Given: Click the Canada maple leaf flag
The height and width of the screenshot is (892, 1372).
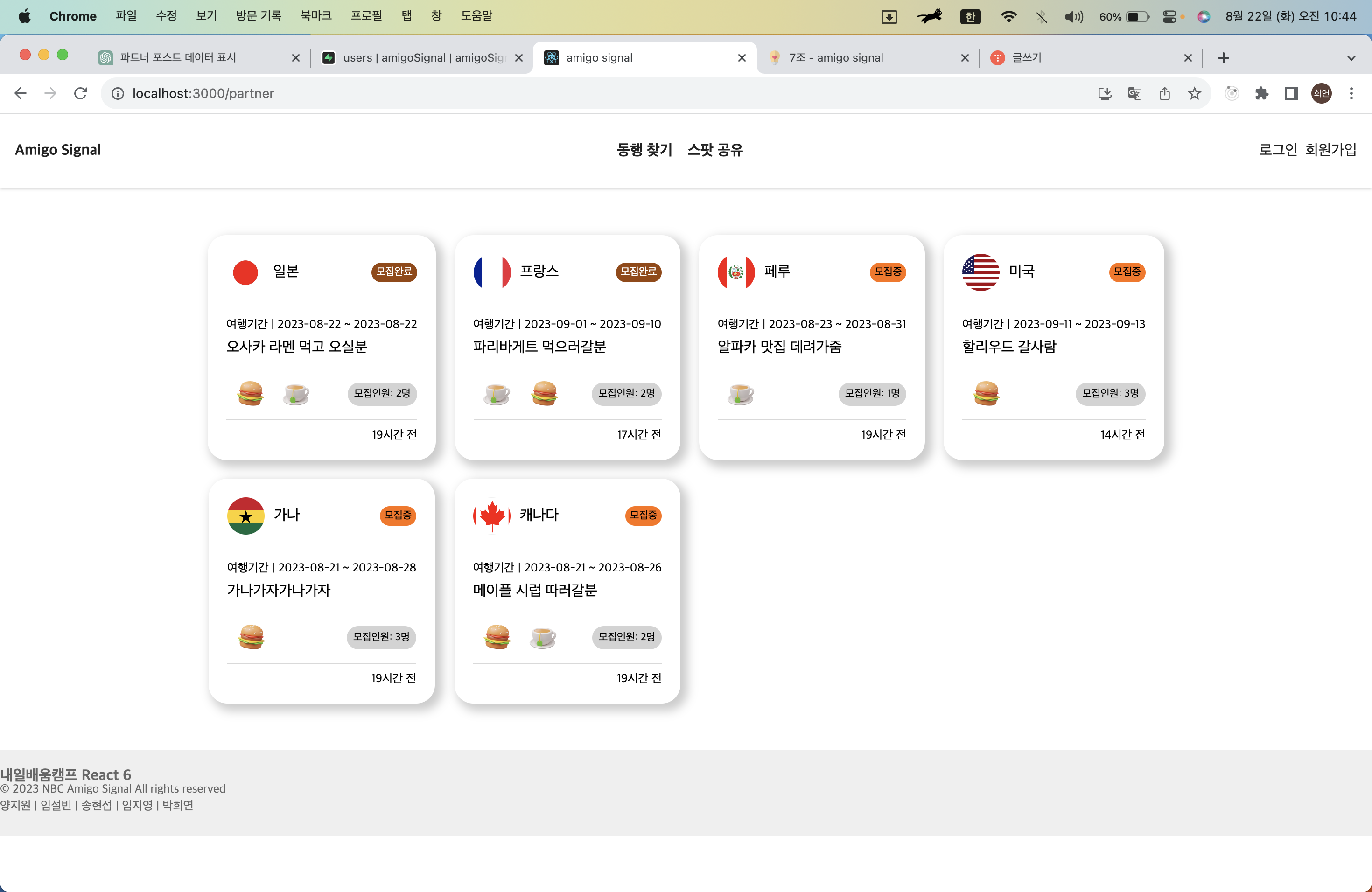Looking at the screenshot, I should pyautogui.click(x=492, y=516).
